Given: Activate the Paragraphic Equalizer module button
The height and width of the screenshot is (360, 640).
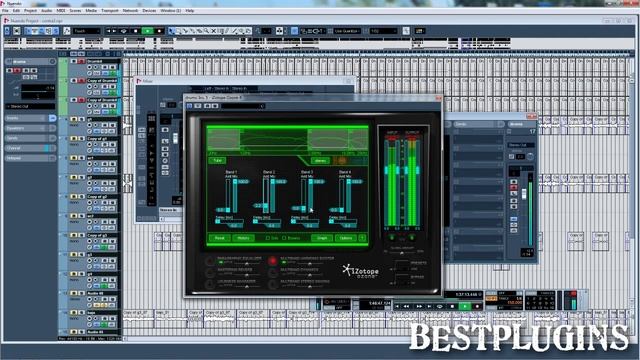Looking at the screenshot, I should (209, 260).
